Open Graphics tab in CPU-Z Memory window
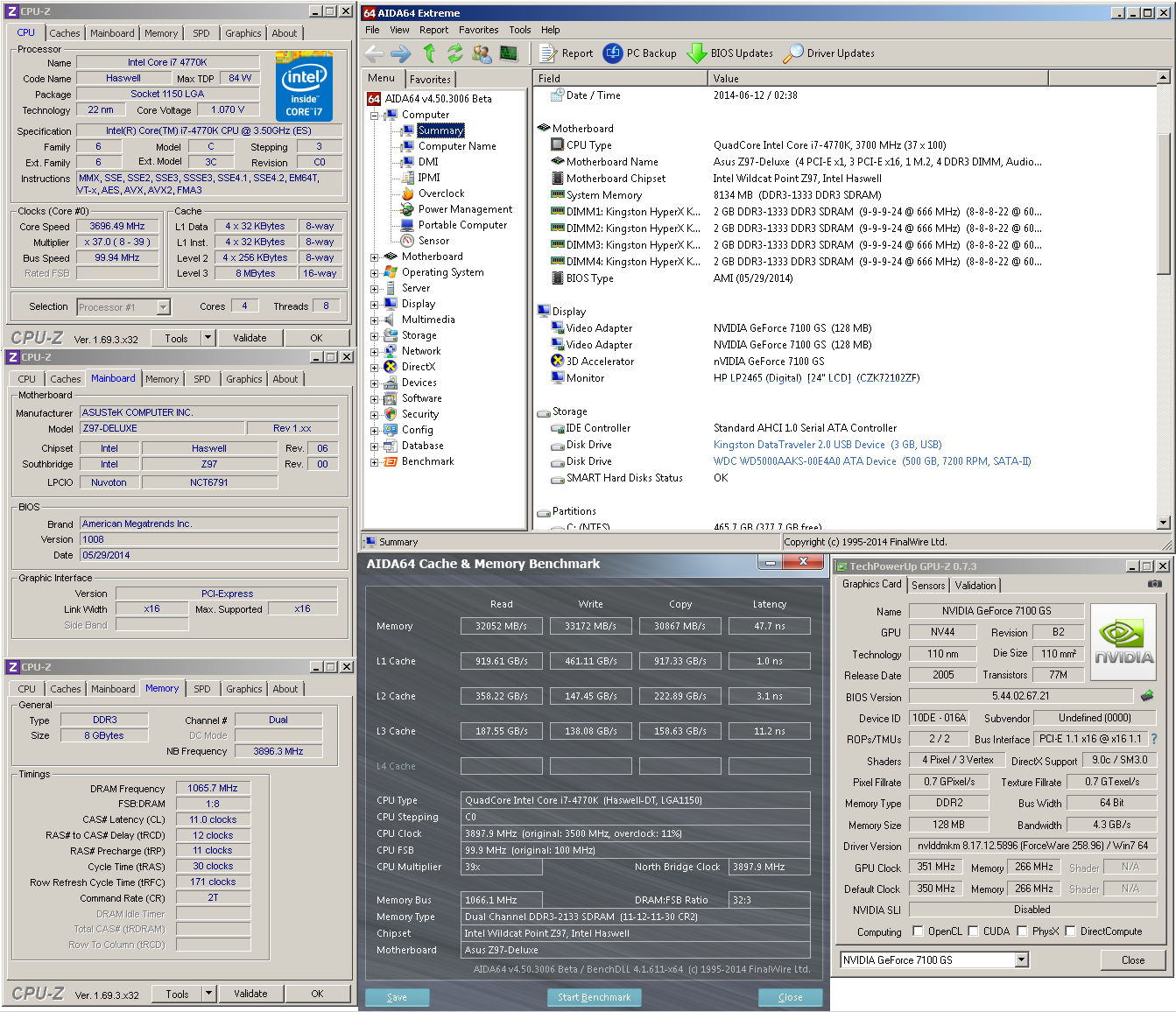Viewport: 1176px width, 1012px height. coord(244,689)
